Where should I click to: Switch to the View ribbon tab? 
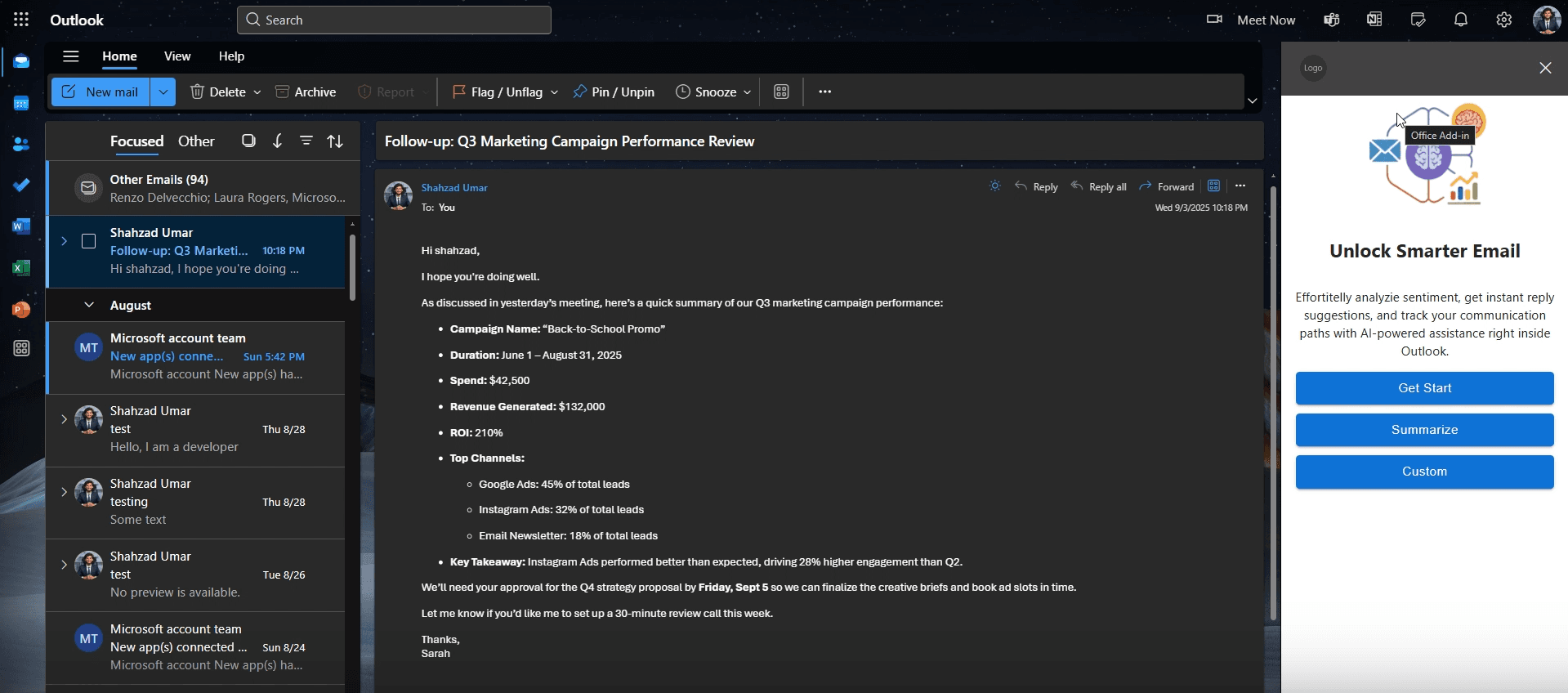tap(177, 56)
